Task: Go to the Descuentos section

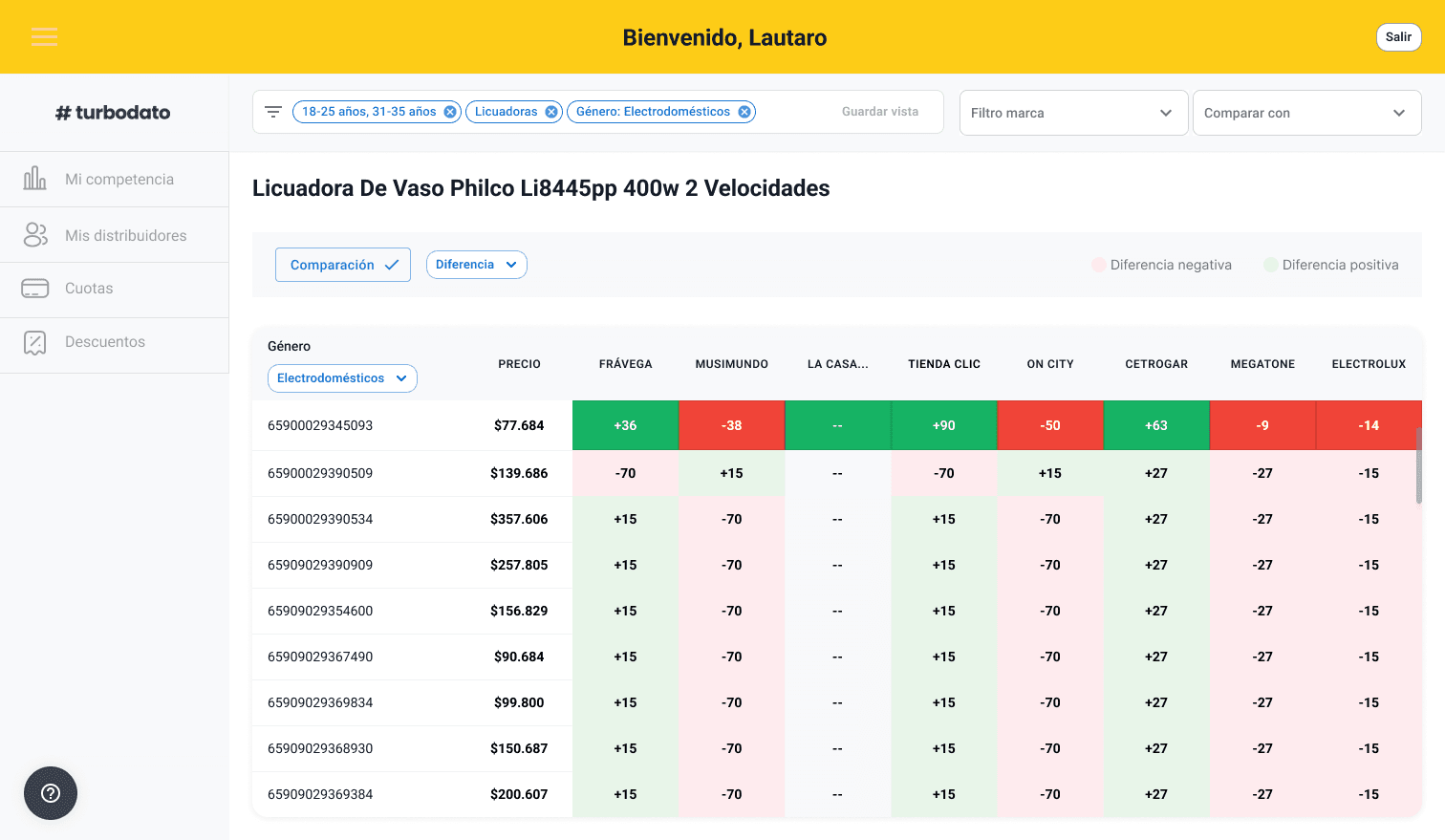Action: [115, 346]
